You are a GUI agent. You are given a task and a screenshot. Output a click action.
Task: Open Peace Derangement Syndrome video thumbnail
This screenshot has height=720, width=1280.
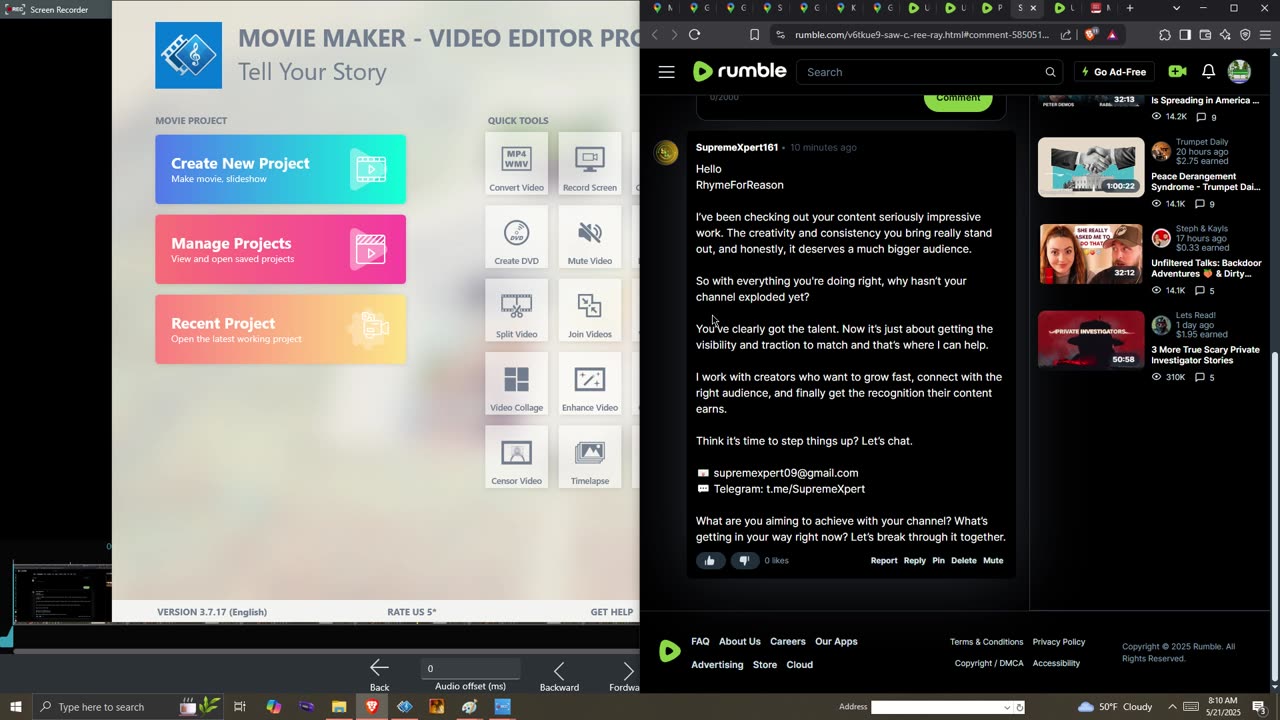[1091, 167]
